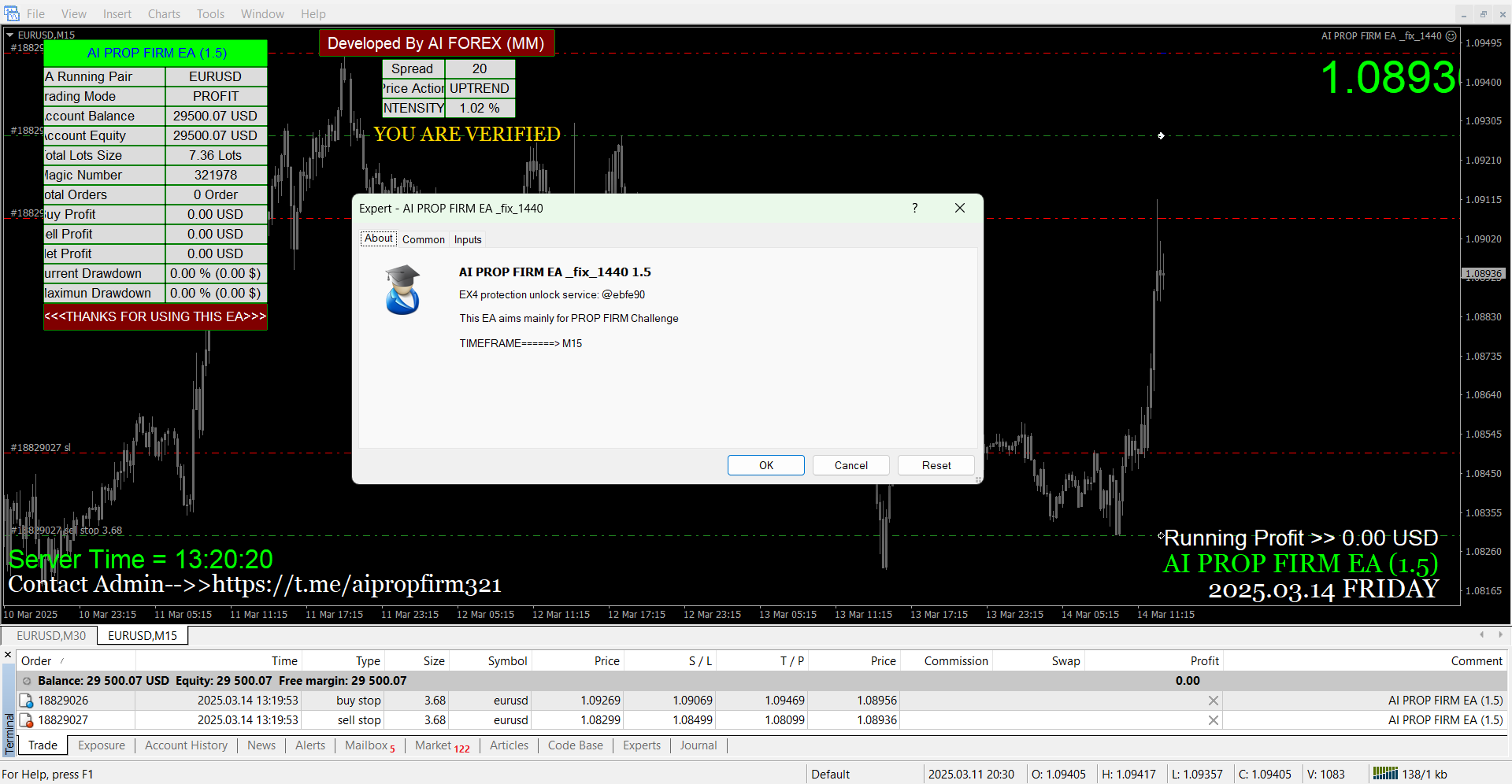Close the Terminal panel with its X
Screen dimensions: 1512x784
(x=8, y=655)
